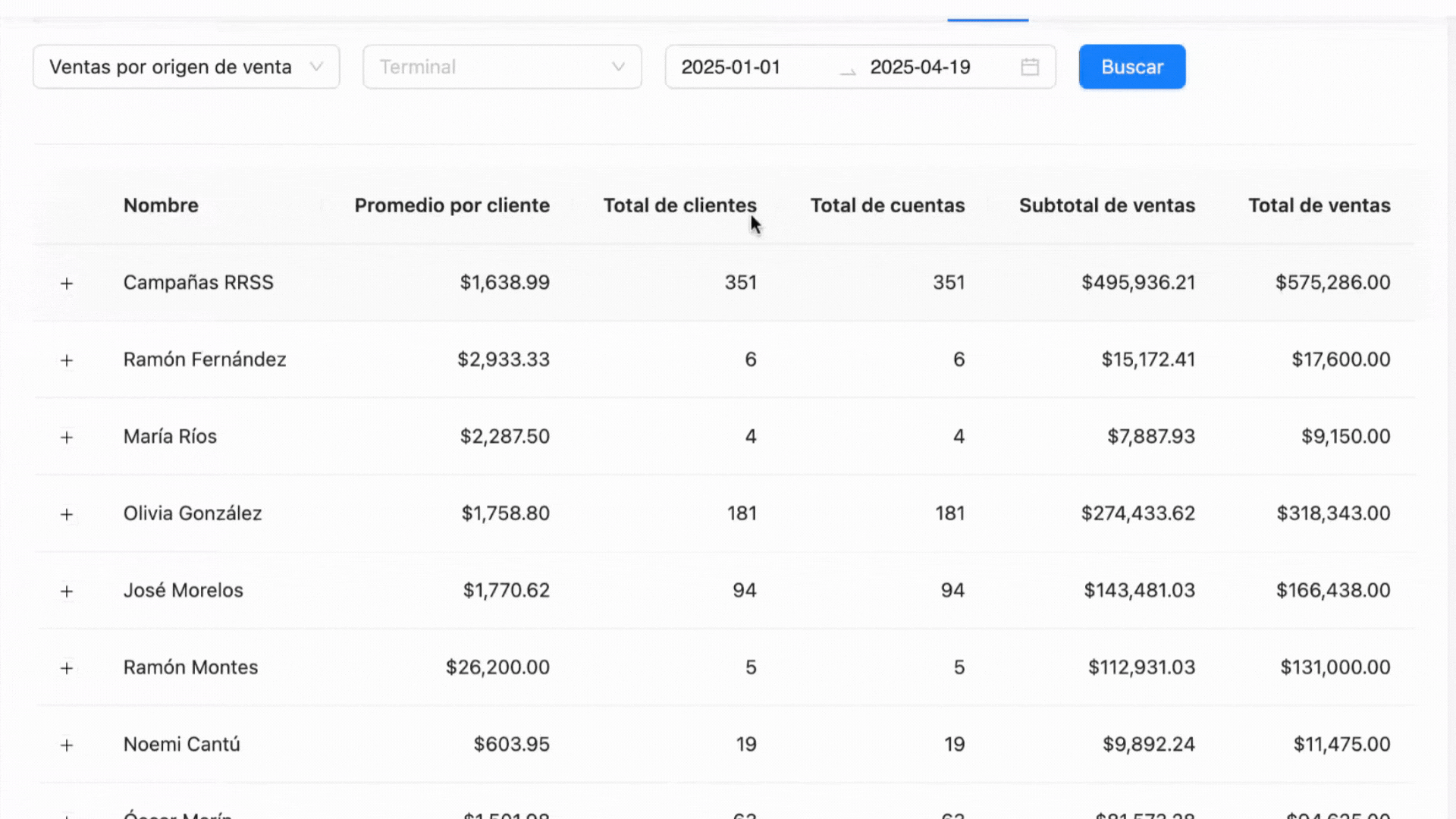Open the Terminal dropdown

tap(502, 67)
